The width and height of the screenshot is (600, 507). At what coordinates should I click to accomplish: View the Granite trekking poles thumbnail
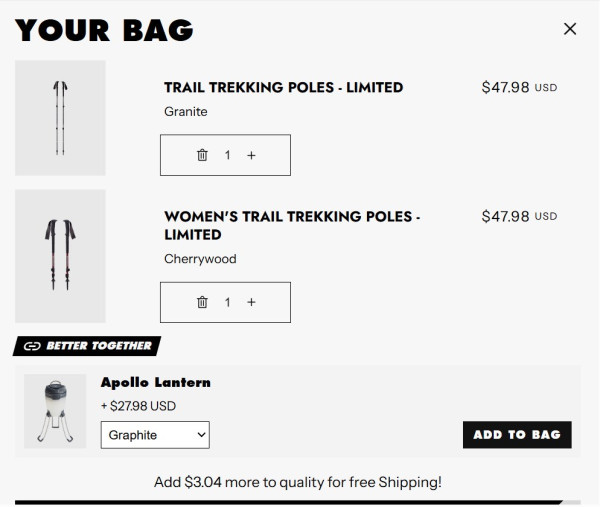point(60,118)
